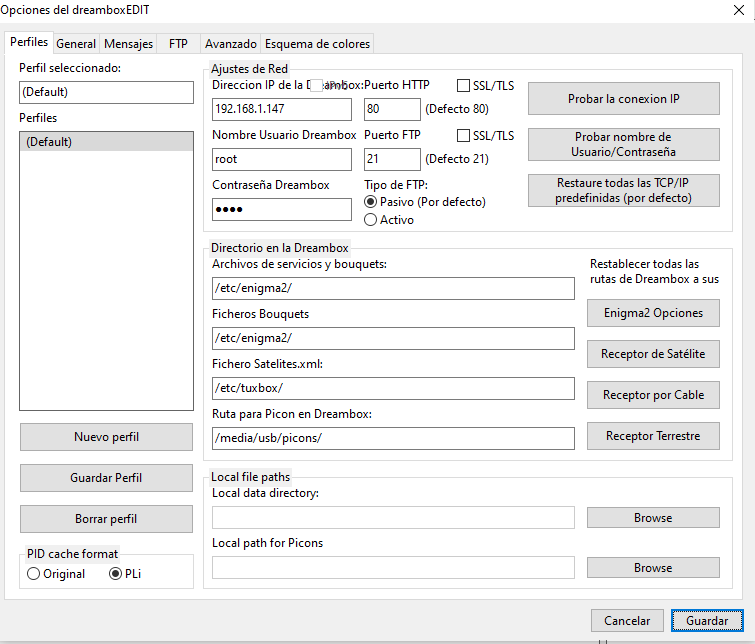Image resolution: width=755 pixels, height=644 pixels.
Task: Click the Receptor por Cable button
Action: point(653,395)
